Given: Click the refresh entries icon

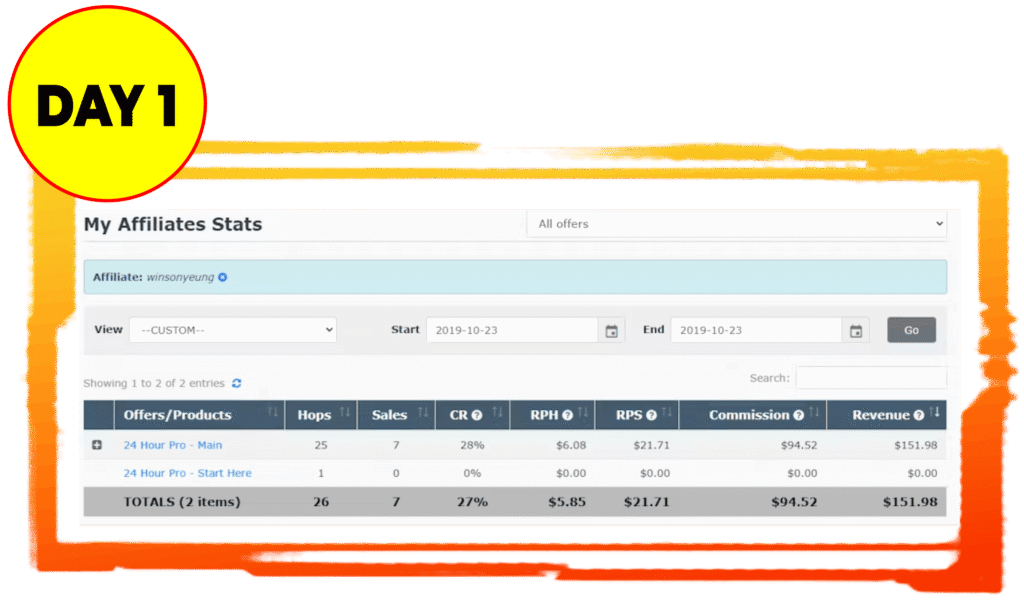Looking at the screenshot, I should [237, 383].
